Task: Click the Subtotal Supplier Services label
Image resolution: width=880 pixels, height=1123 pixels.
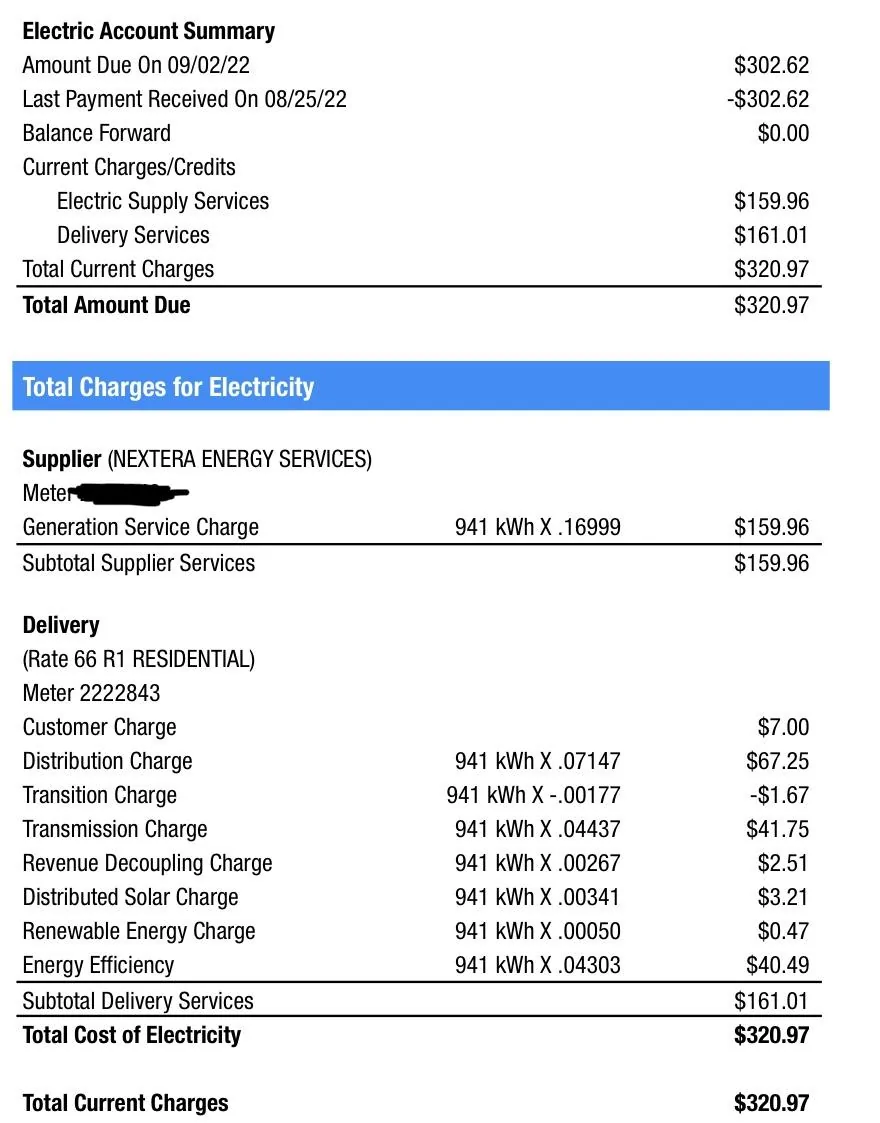Action: pyautogui.click(x=138, y=563)
